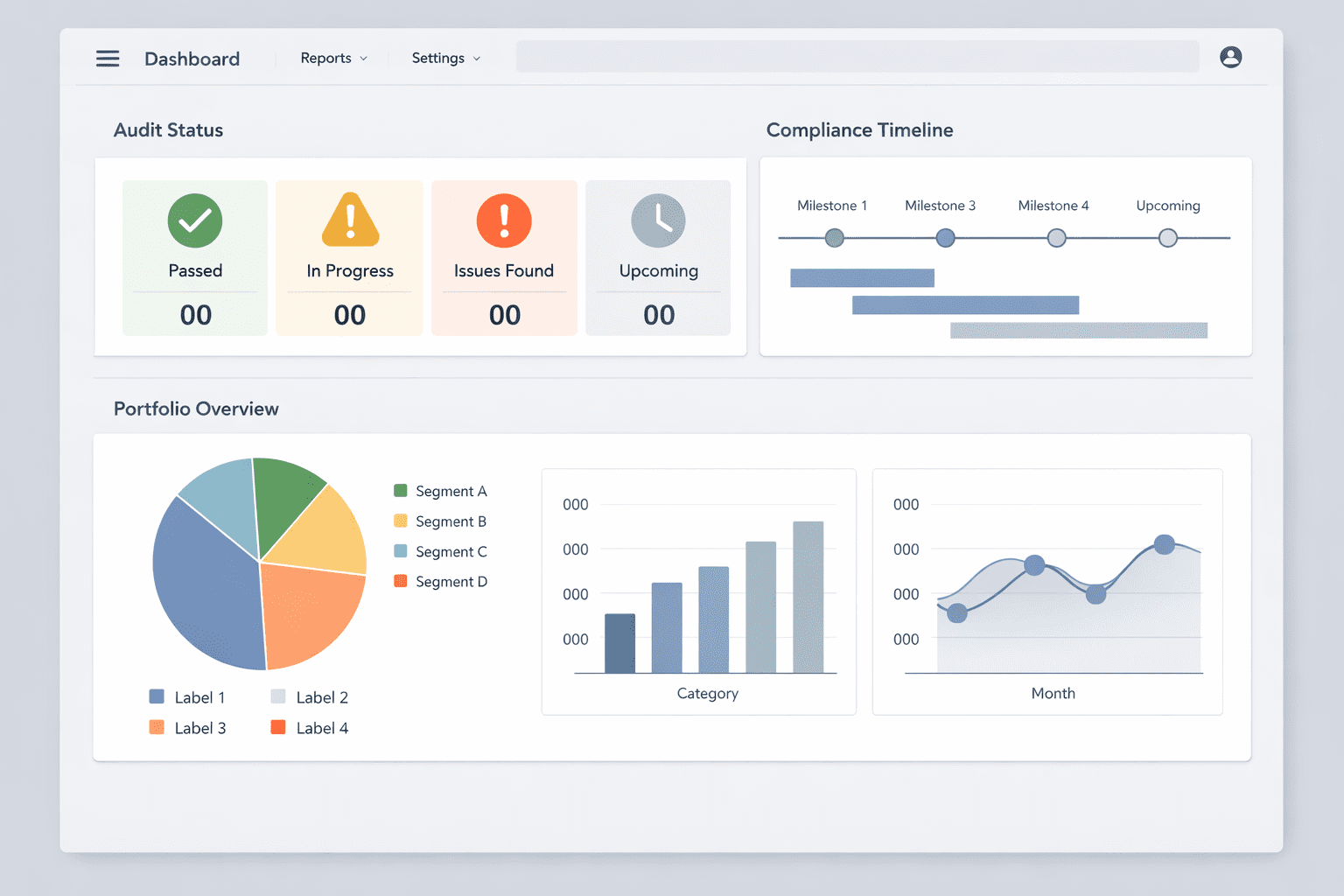Click the green Passed checkmark icon
This screenshot has height=896, width=1344.
[195, 220]
